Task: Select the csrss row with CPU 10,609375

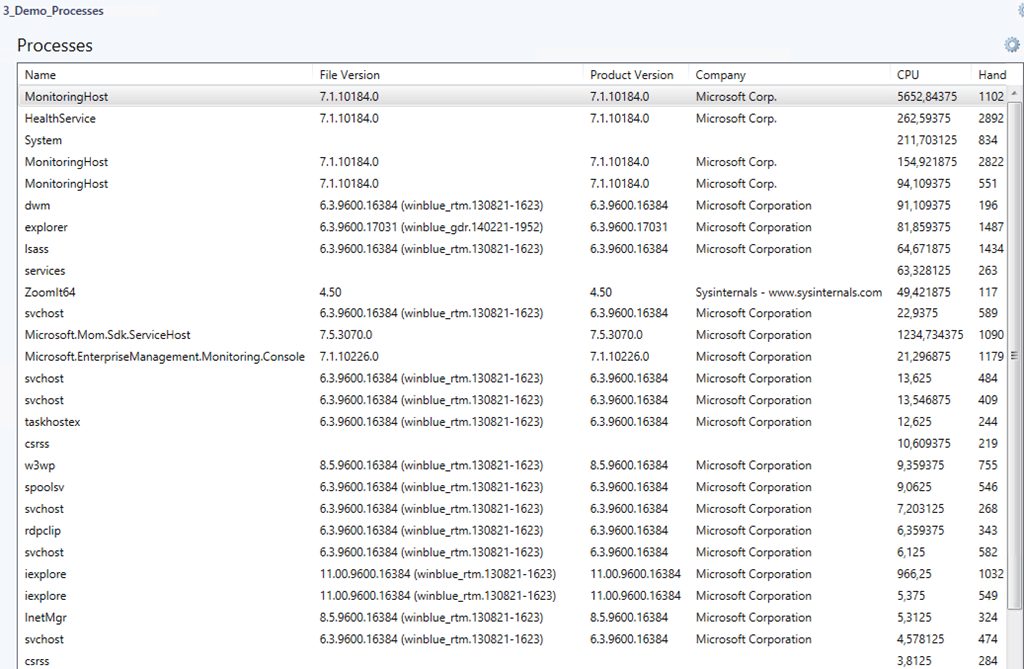Action: pyautogui.click(x=513, y=444)
